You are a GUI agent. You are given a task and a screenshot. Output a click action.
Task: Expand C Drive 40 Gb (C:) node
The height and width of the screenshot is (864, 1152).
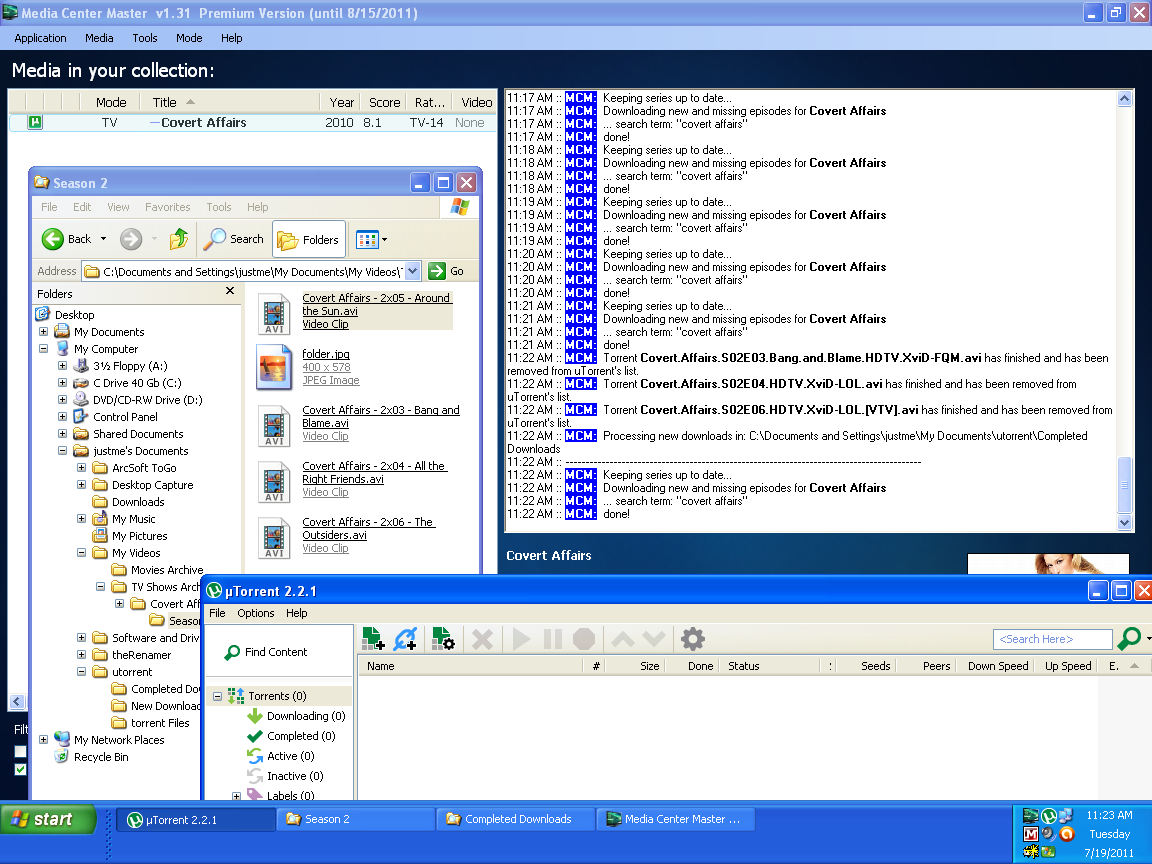tap(62, 382)
